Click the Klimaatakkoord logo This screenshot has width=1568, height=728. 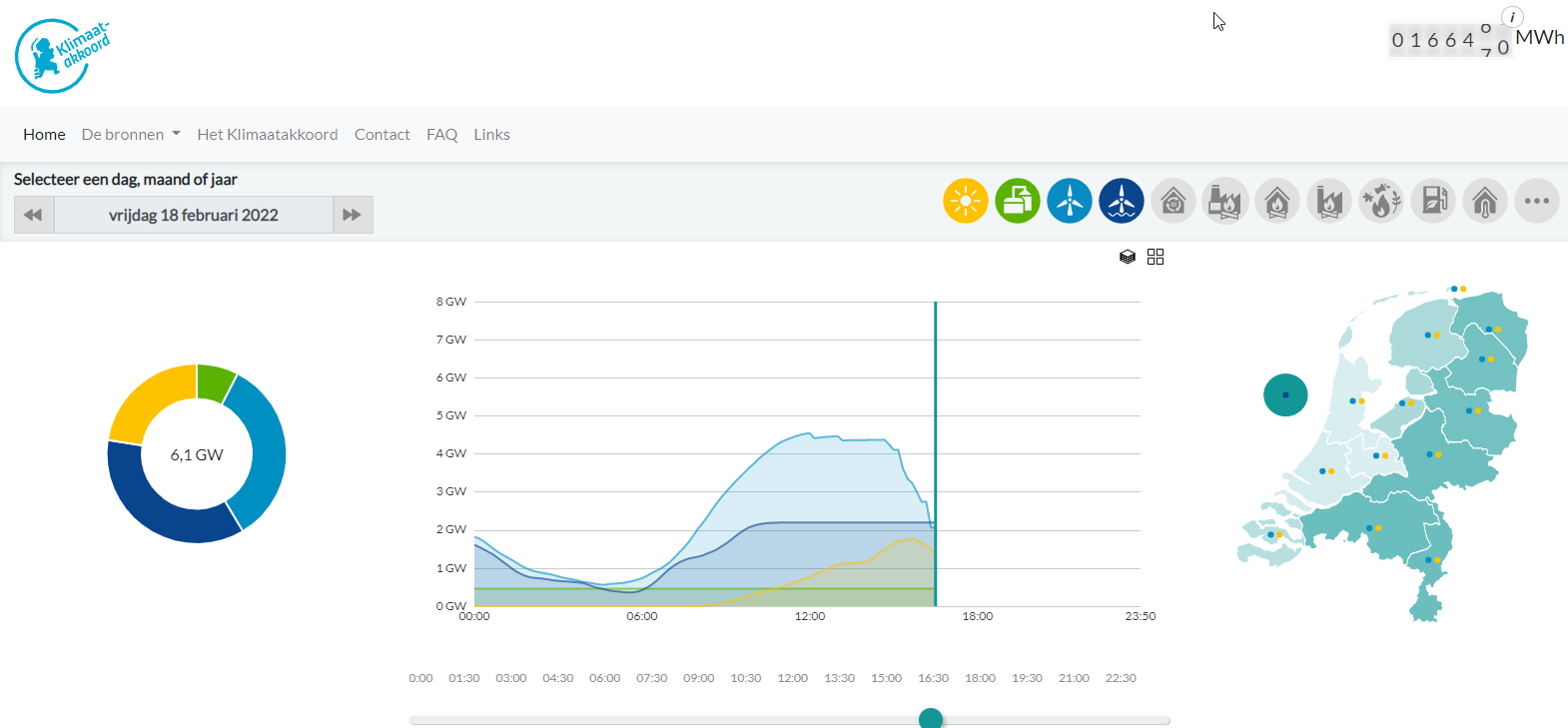coord(62,56)
